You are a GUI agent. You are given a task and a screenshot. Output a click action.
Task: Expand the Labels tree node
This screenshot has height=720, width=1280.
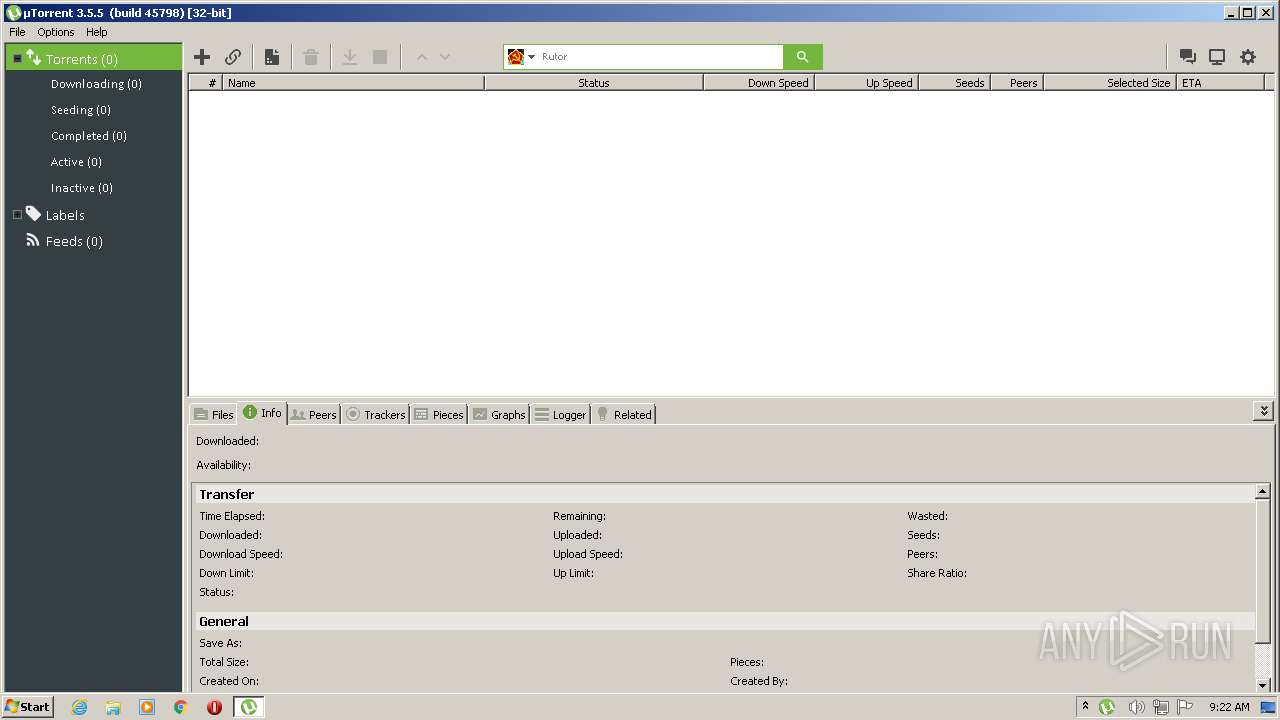[17, 215]
